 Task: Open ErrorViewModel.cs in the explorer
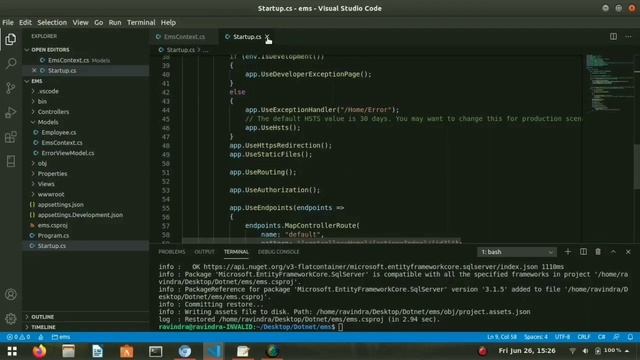coord(68,153)
